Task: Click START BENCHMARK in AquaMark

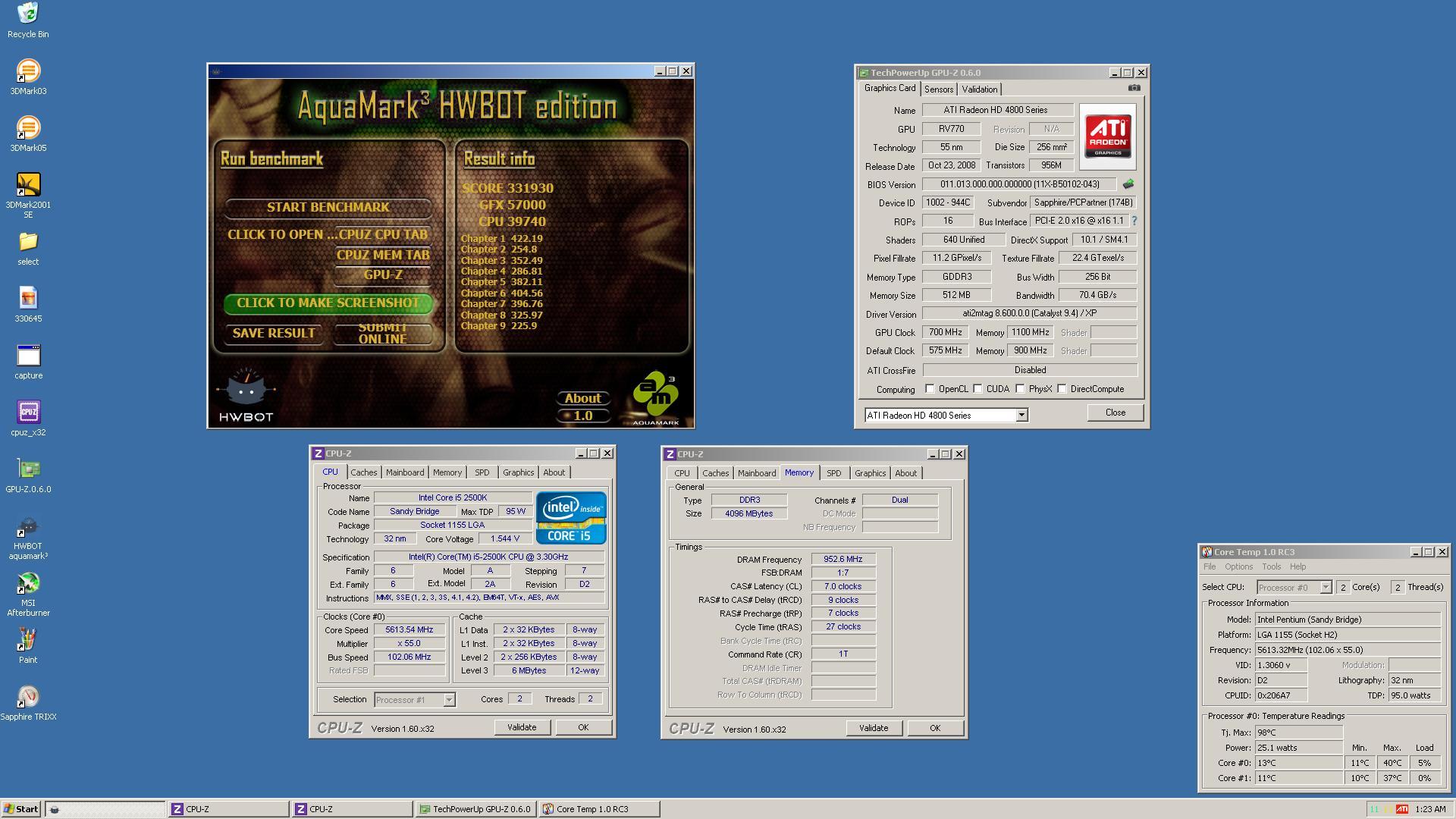Action: click(328, 207)
